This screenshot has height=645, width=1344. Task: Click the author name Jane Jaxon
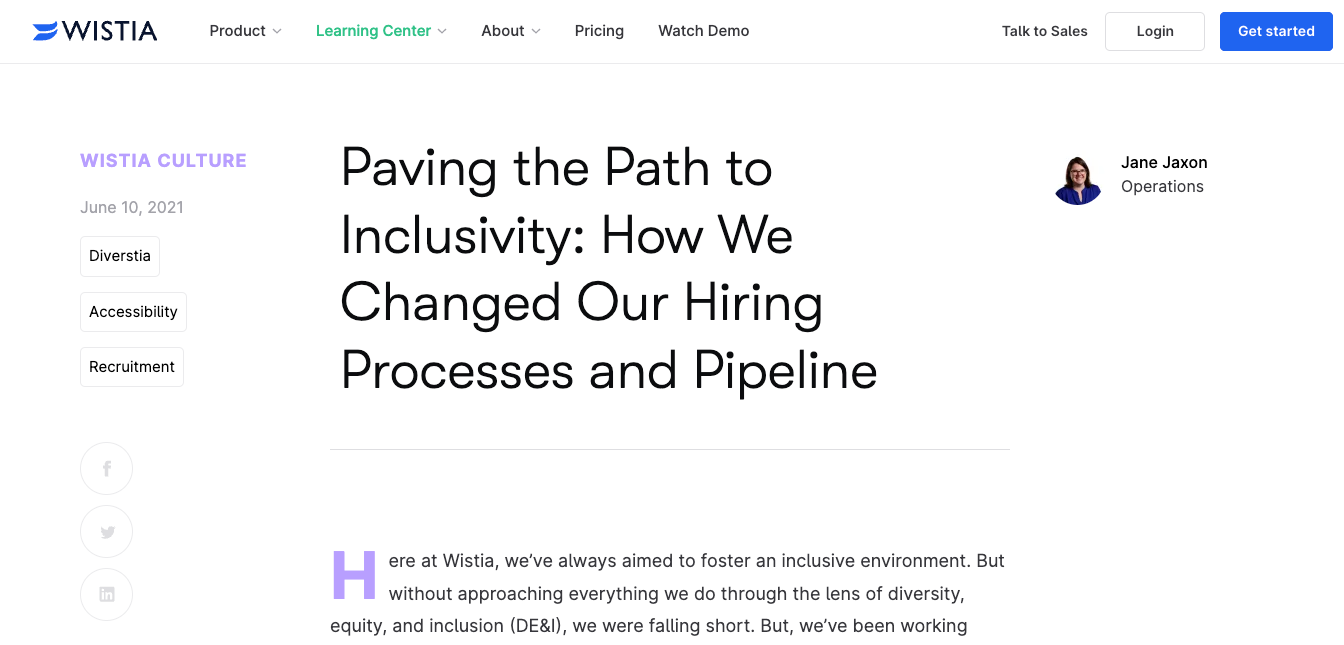(1164, 162)
